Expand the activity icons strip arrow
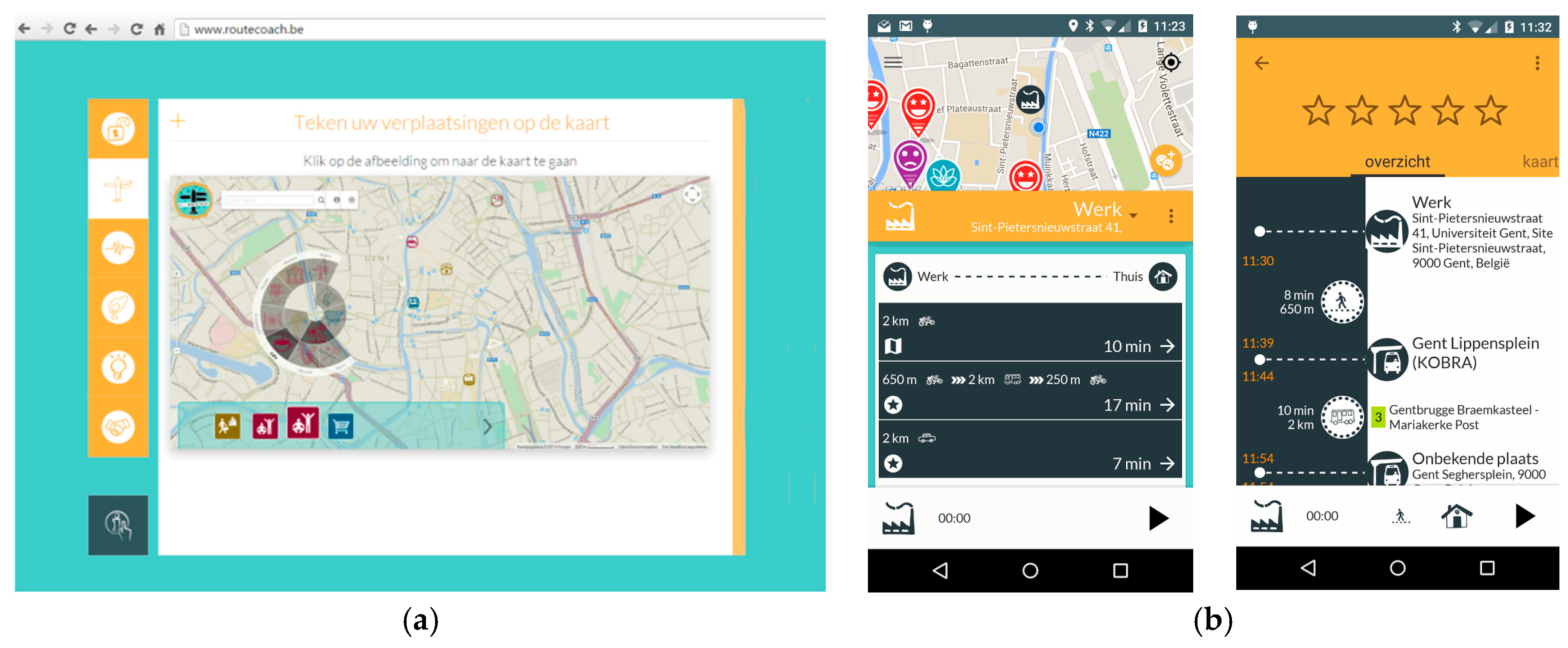 pyautogui.click(x=488, y=426)
